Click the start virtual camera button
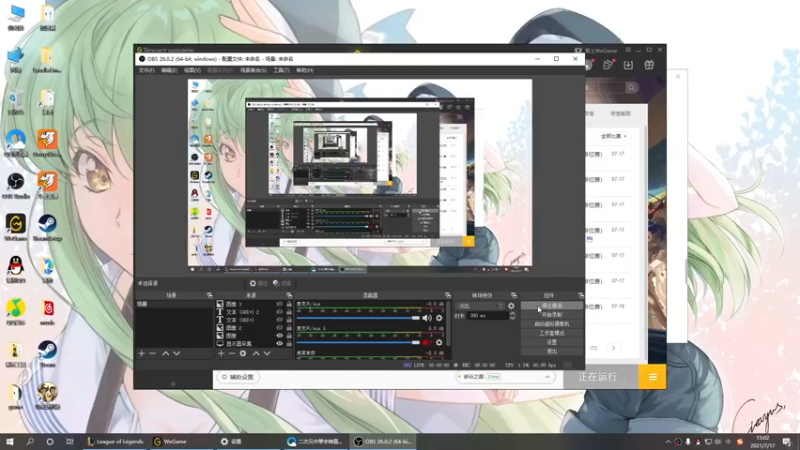This screenshot has width=800, height=450. pos(552,324)
